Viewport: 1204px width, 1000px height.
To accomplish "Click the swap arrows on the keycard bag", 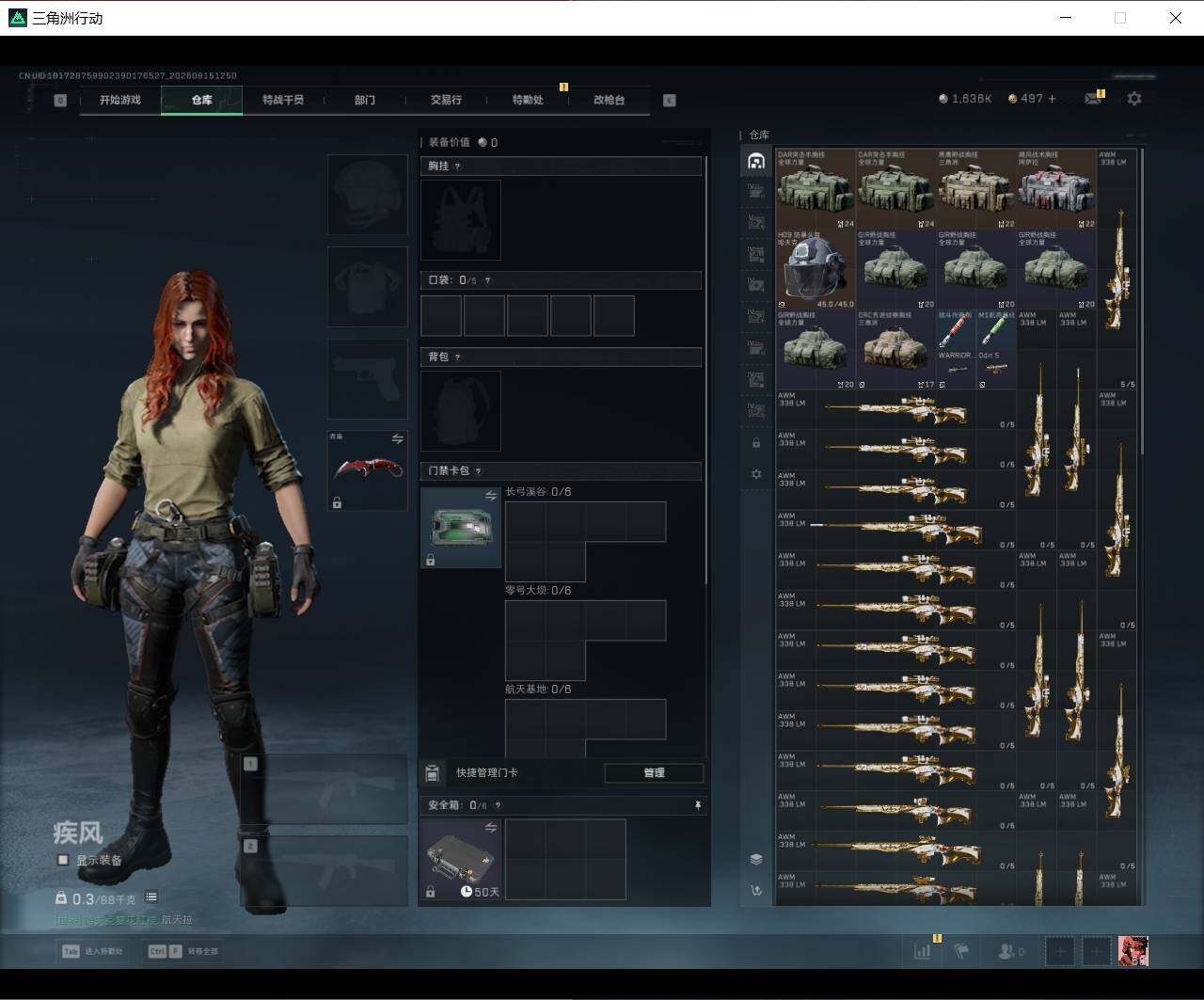I will (x=490, y=496).
